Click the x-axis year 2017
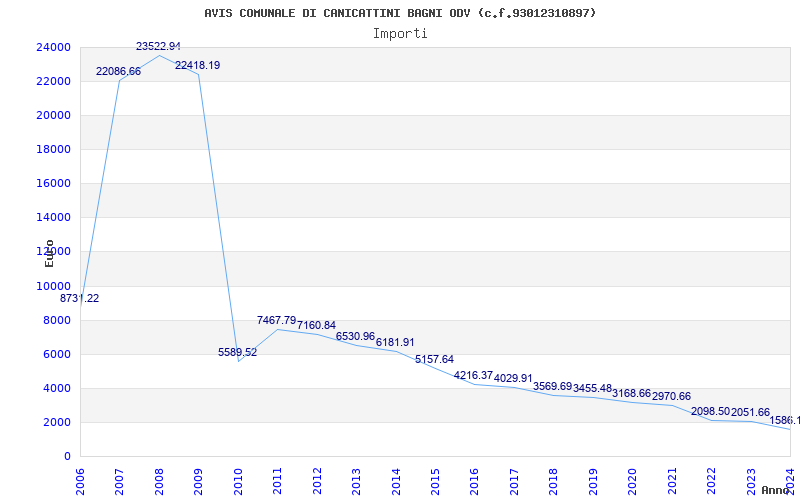This screenshot has width=800, height=500. 514,481
